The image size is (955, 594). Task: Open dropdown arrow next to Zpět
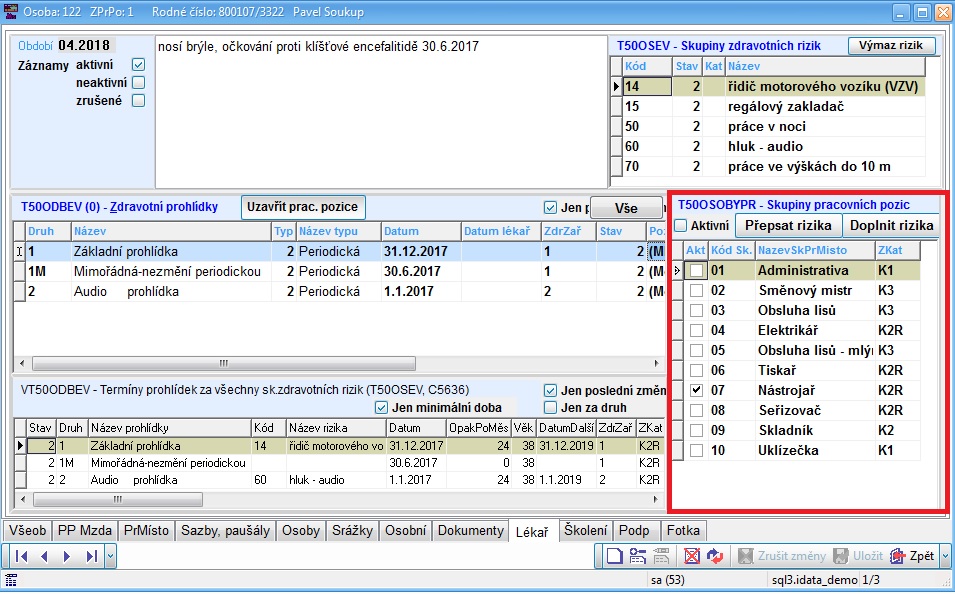[945, 556]
